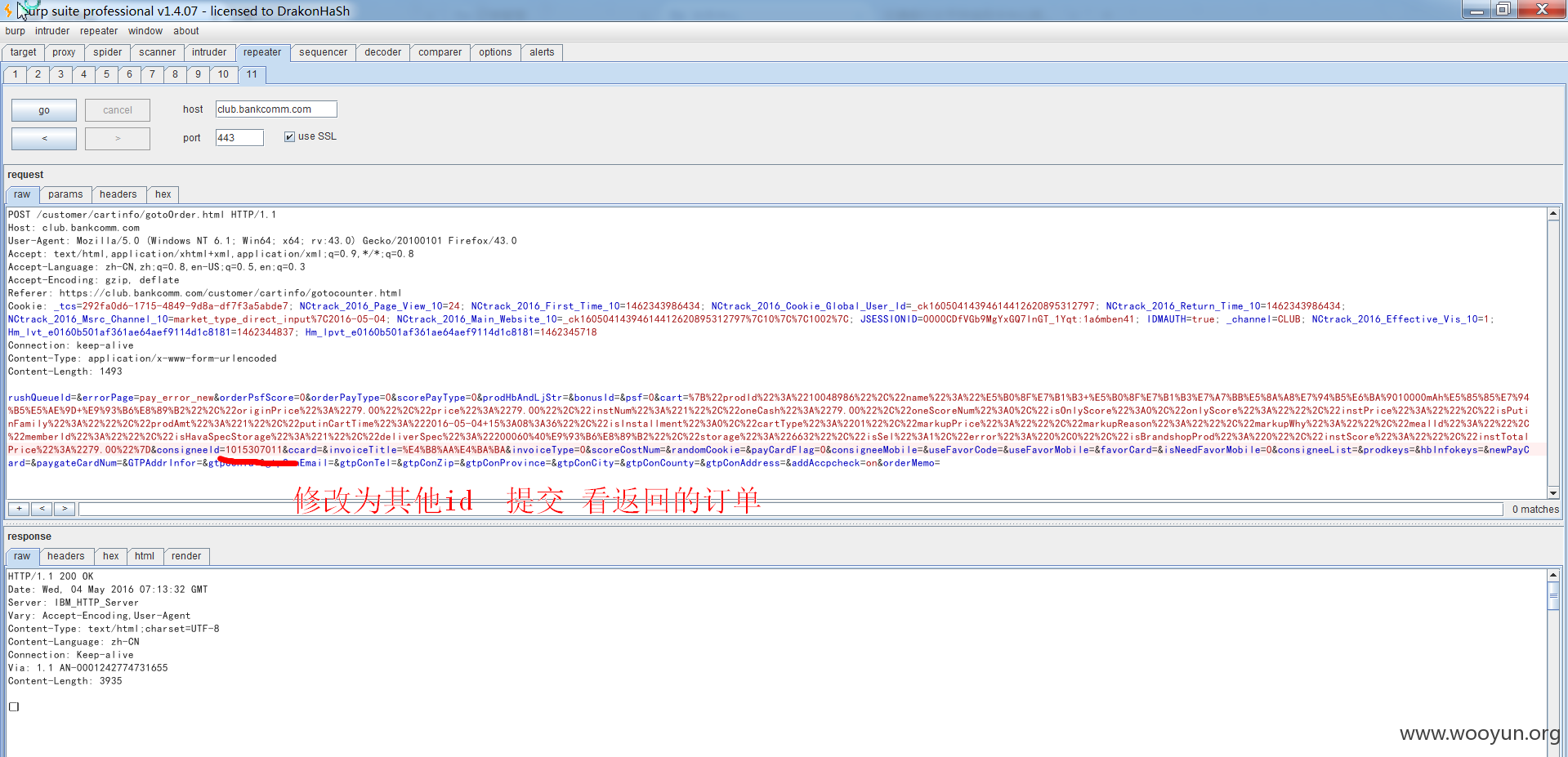Click the 'Server: IBM_HTTP_Server' response line
This screenshot has width=1568, height=757.
click(x=74, y=603)
